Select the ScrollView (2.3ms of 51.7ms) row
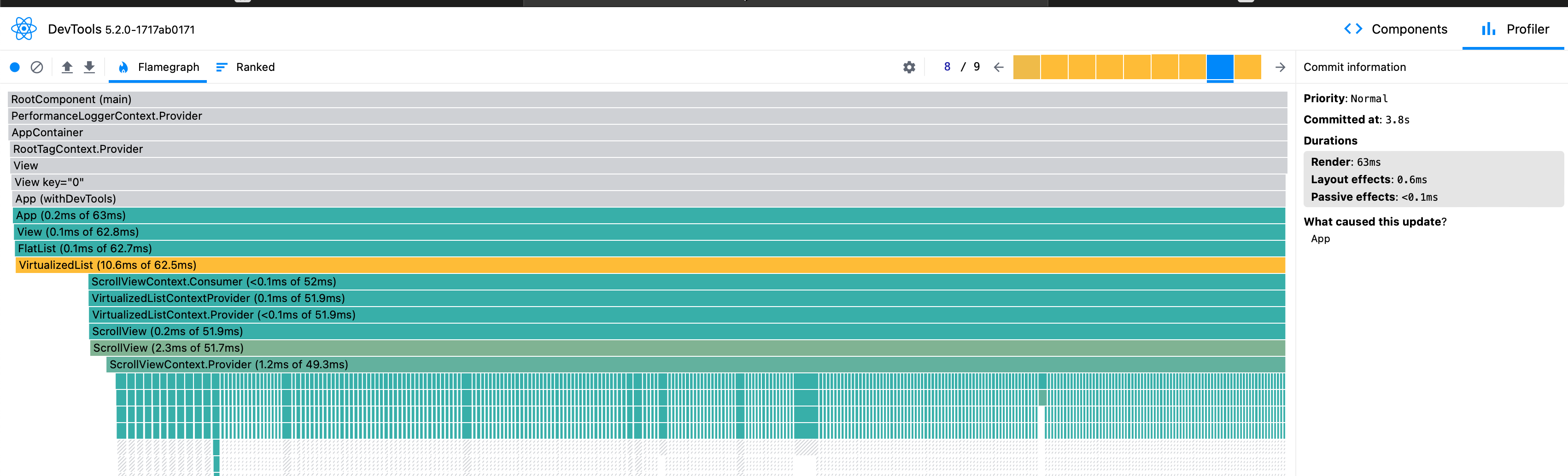1568x476 pixels. tap(688, 348)
